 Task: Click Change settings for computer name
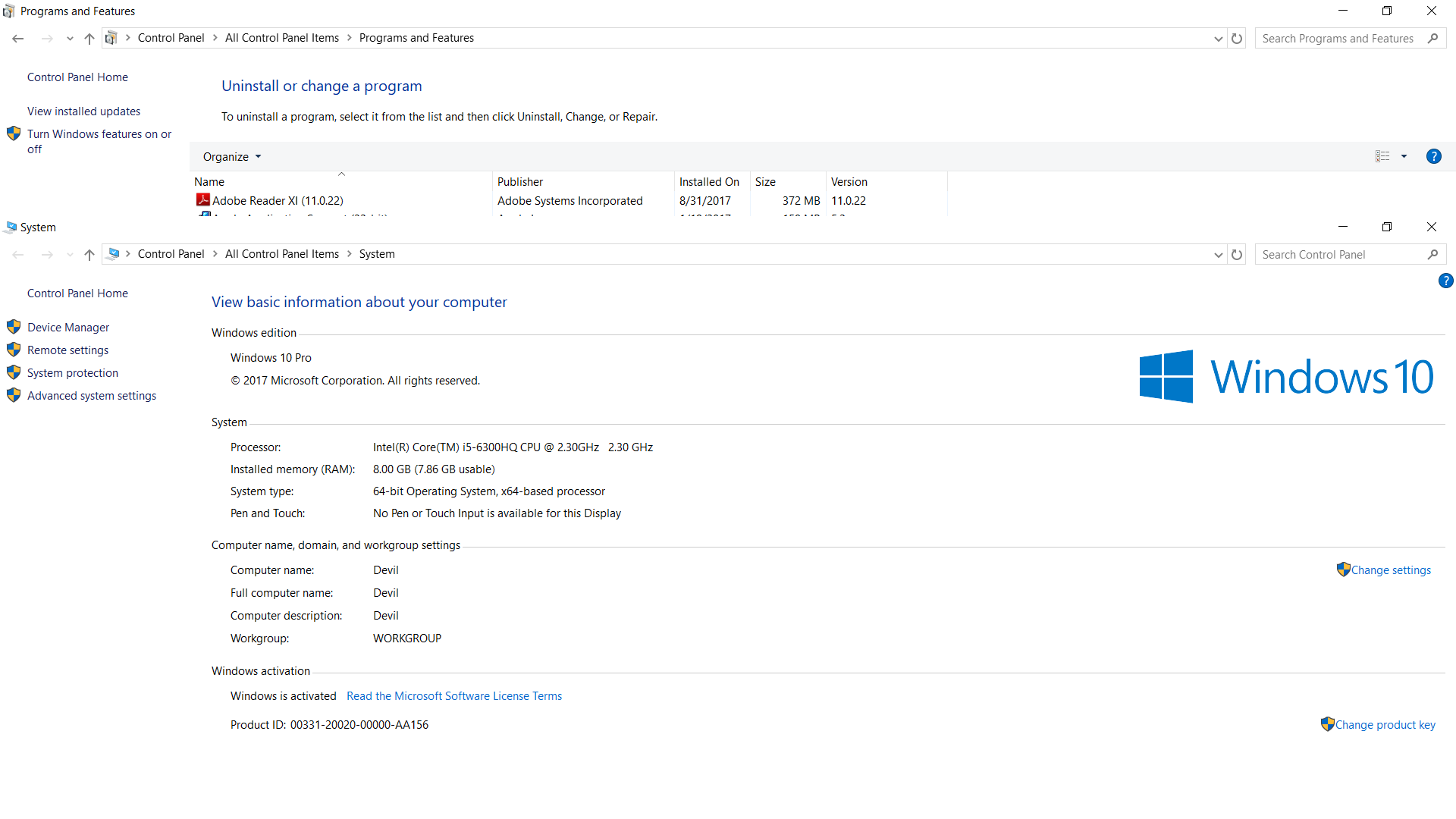coord(1391,570)
